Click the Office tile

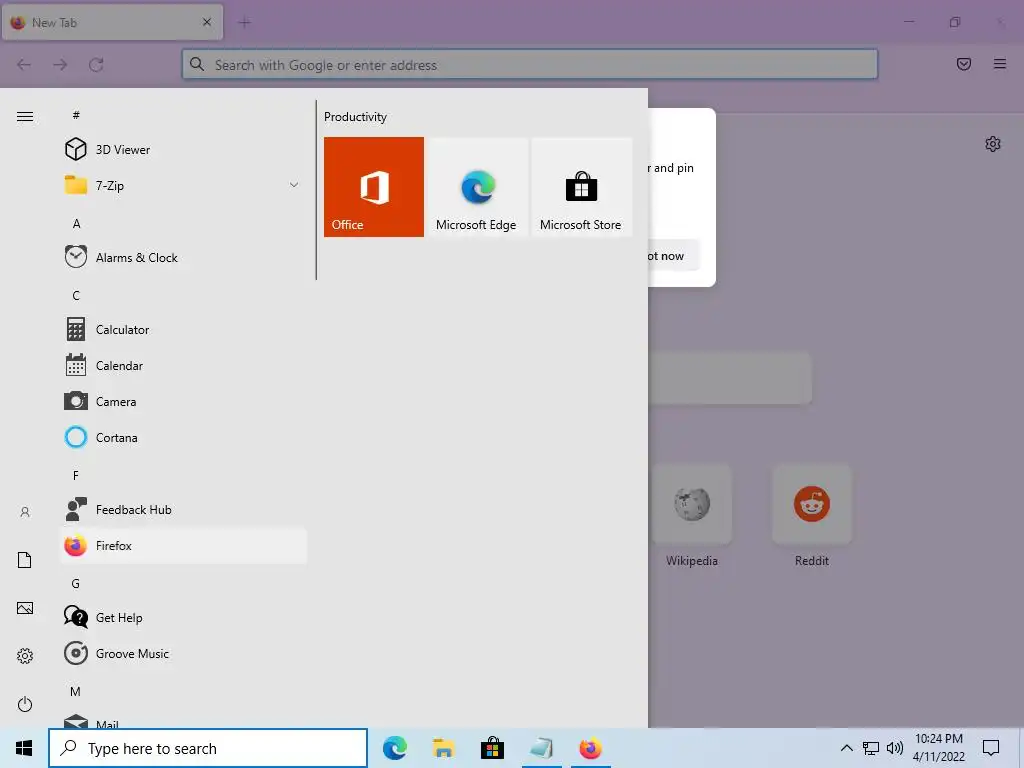[x=374, y=187]
